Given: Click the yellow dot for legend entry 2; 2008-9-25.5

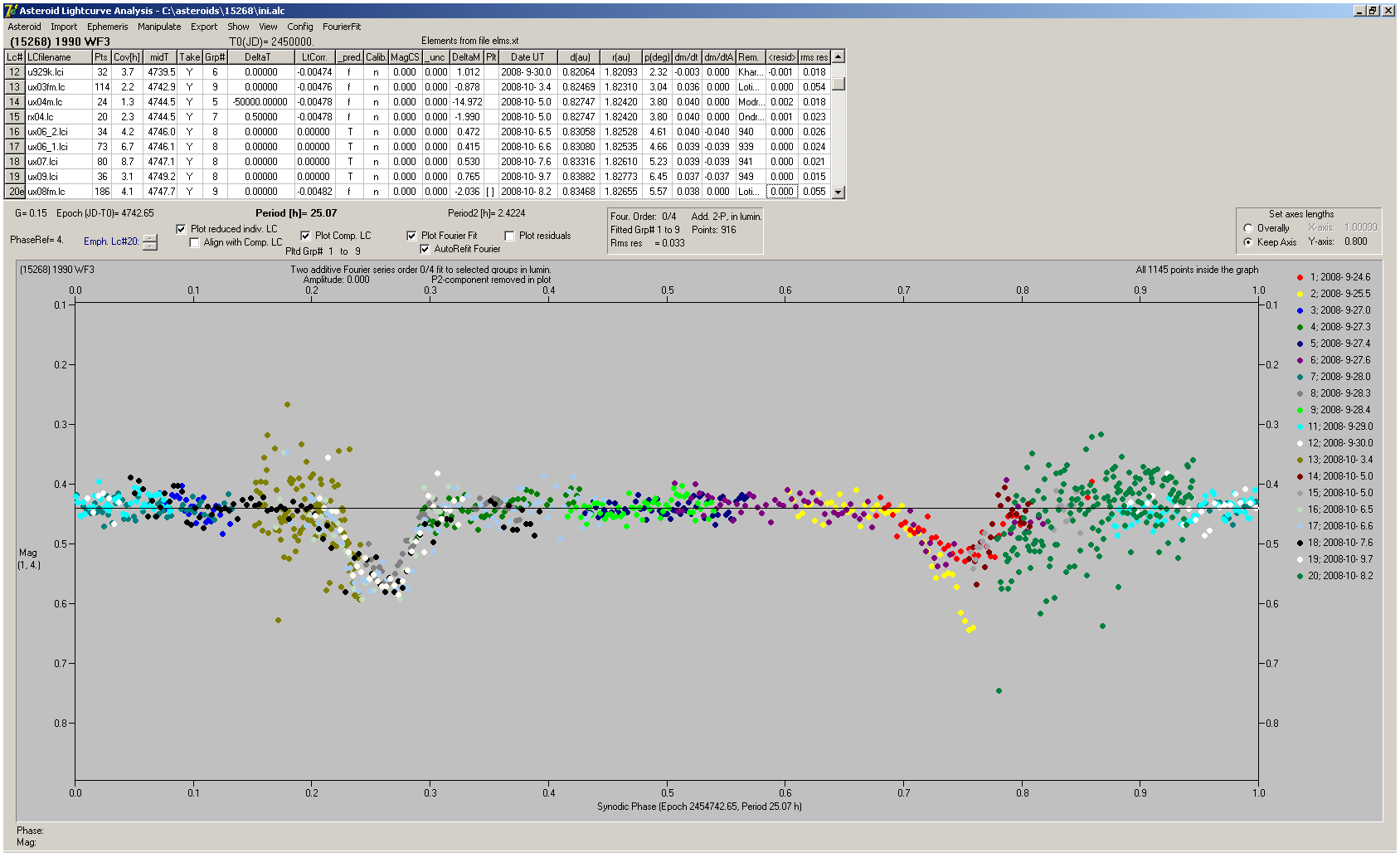Looking at the screenshot, I should pyautogui.click(x=1300, y=294).
